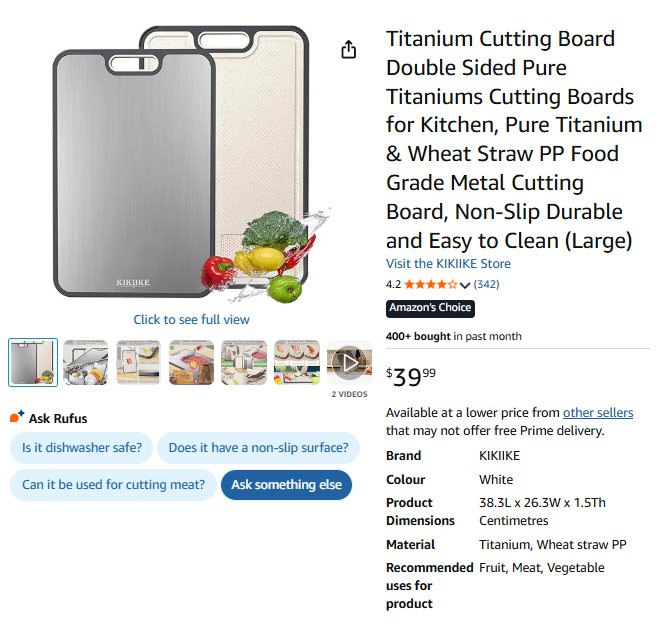Click the share icon above product image
Image resolution: width=656 pixels, height=627 pixels.
coord(348,50)
